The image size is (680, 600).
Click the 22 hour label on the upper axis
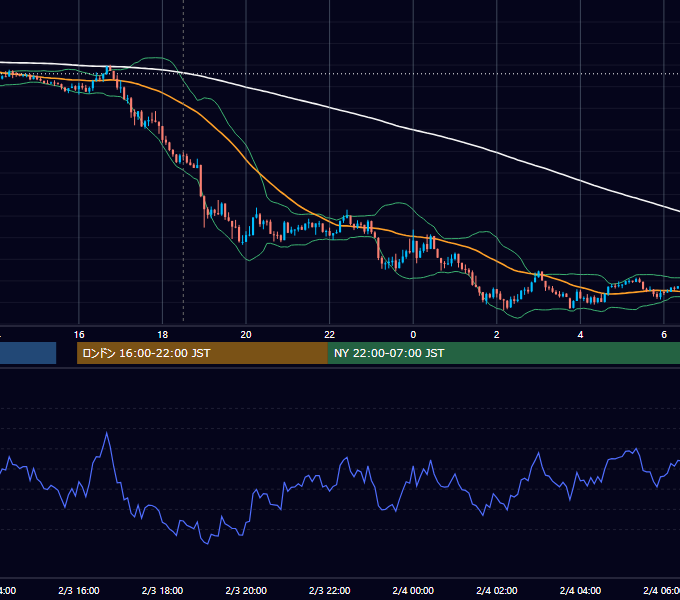(330, 335)
